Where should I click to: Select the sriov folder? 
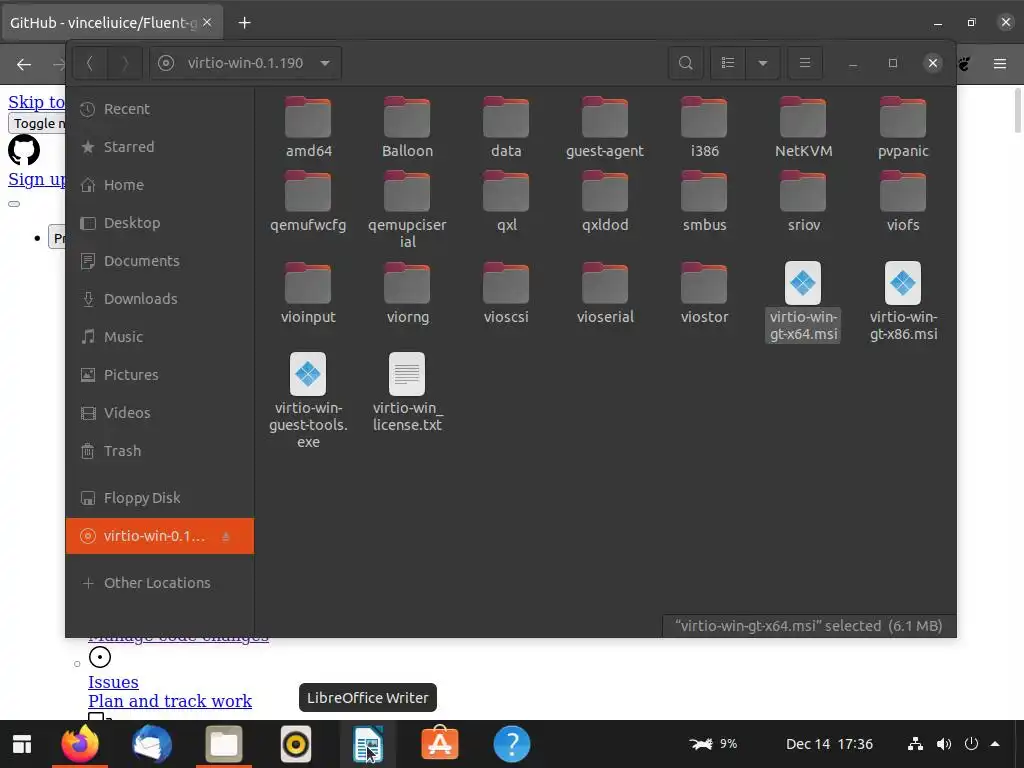pyautogui.click(x=803, y=201)
